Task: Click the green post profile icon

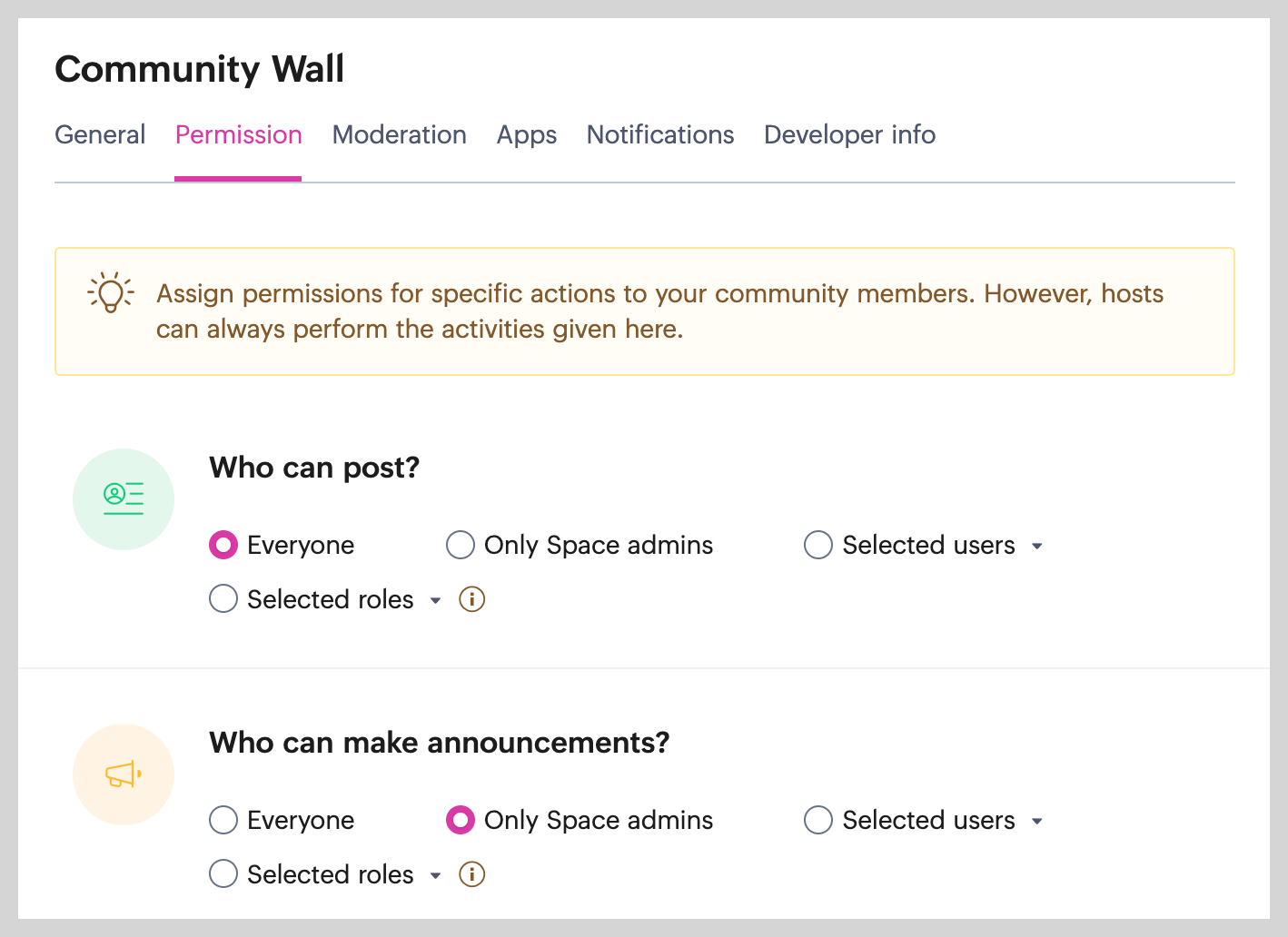Action: 124,498
